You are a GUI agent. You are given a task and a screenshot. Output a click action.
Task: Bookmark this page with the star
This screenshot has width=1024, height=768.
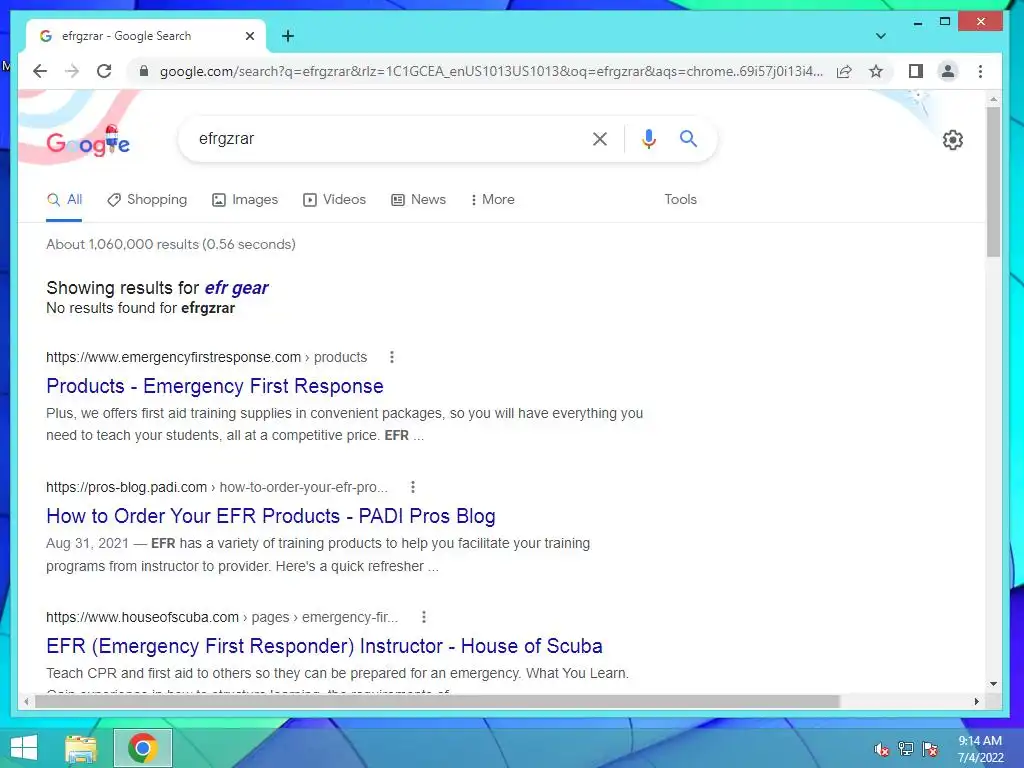pyautogui.click(x=876, y=71)
